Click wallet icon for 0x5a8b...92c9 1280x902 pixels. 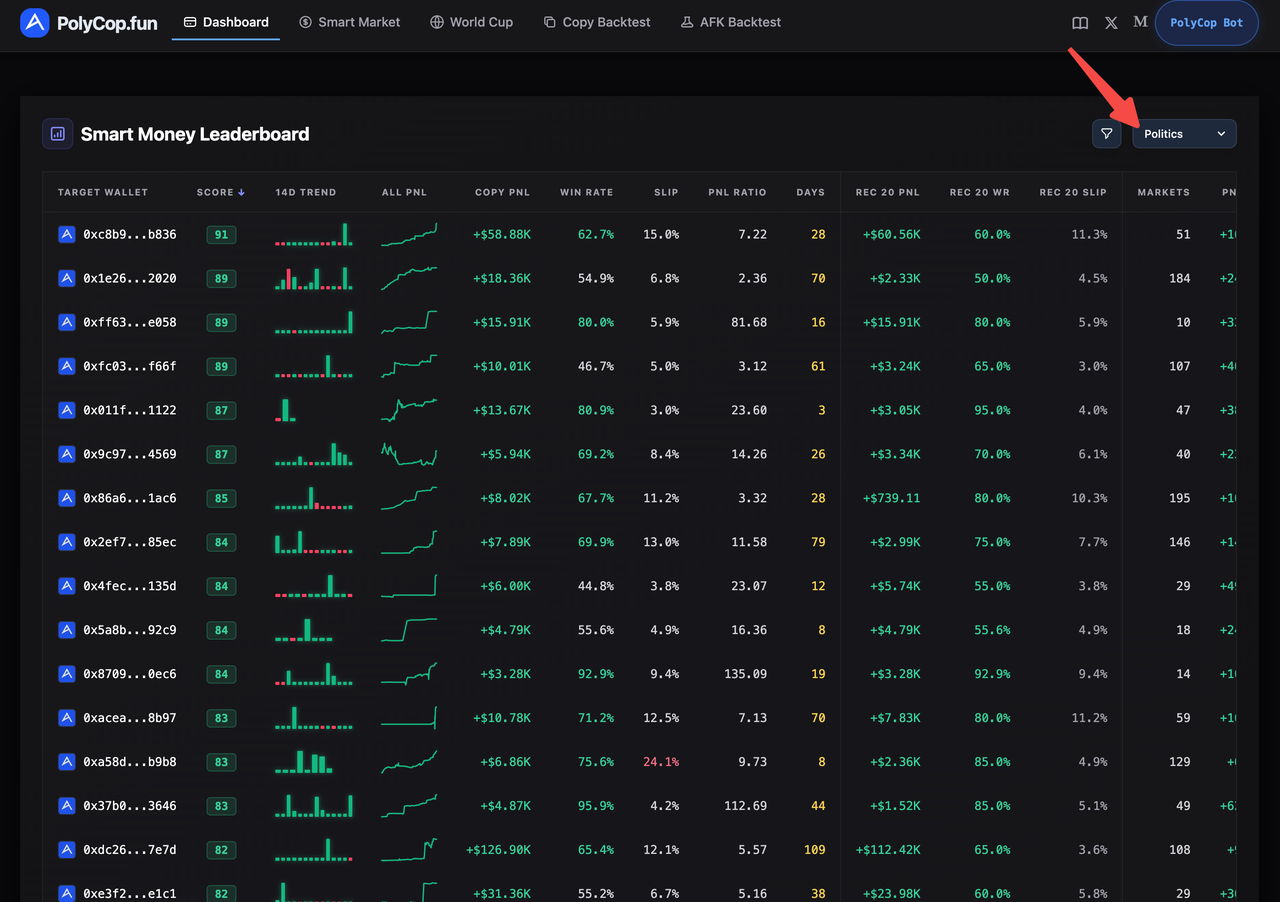(67, 630)
